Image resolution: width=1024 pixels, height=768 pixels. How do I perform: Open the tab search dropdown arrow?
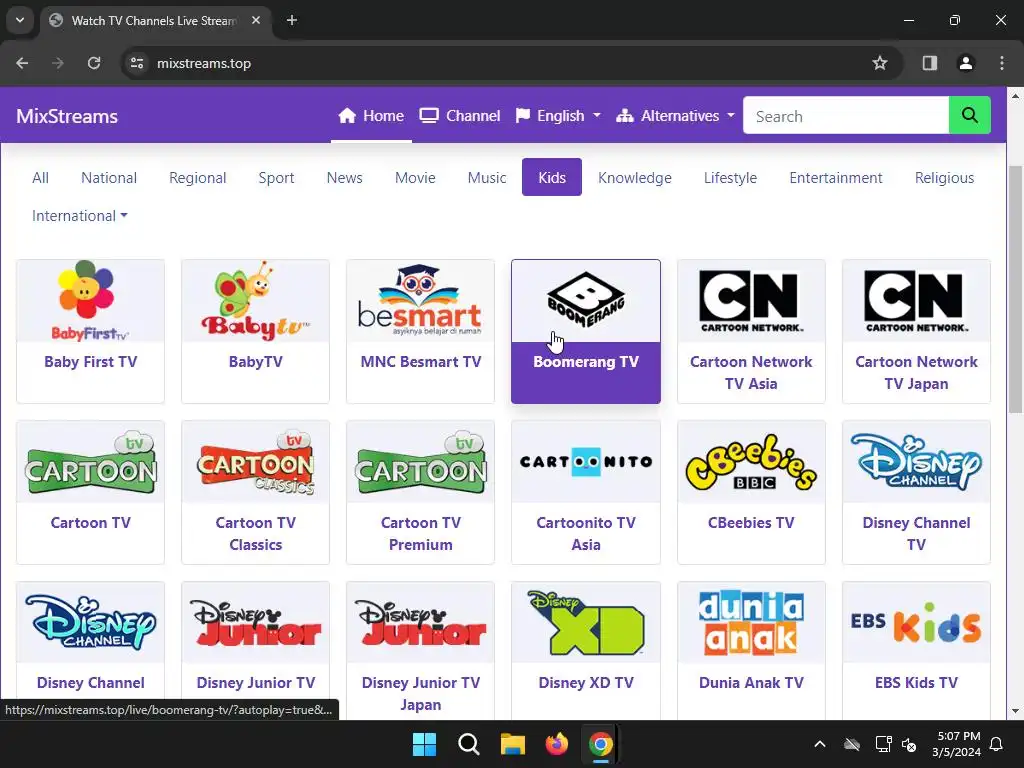coord(20,20)
